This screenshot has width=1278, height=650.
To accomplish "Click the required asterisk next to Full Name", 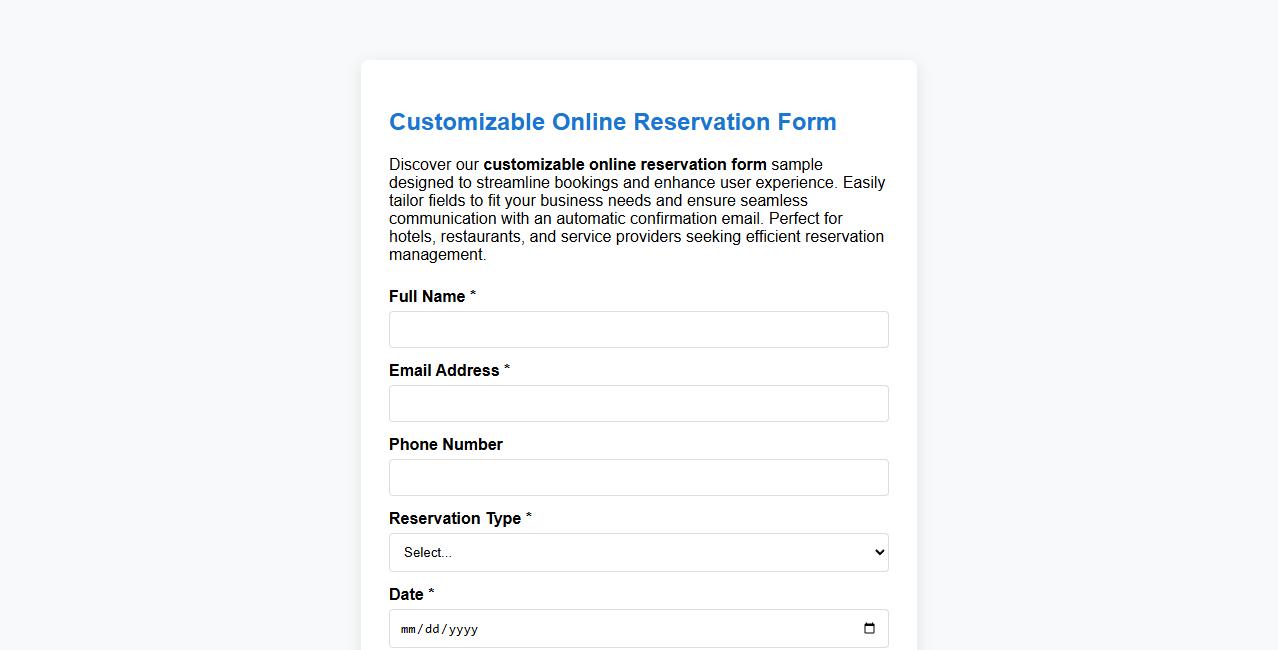I will tap(472, 293).
